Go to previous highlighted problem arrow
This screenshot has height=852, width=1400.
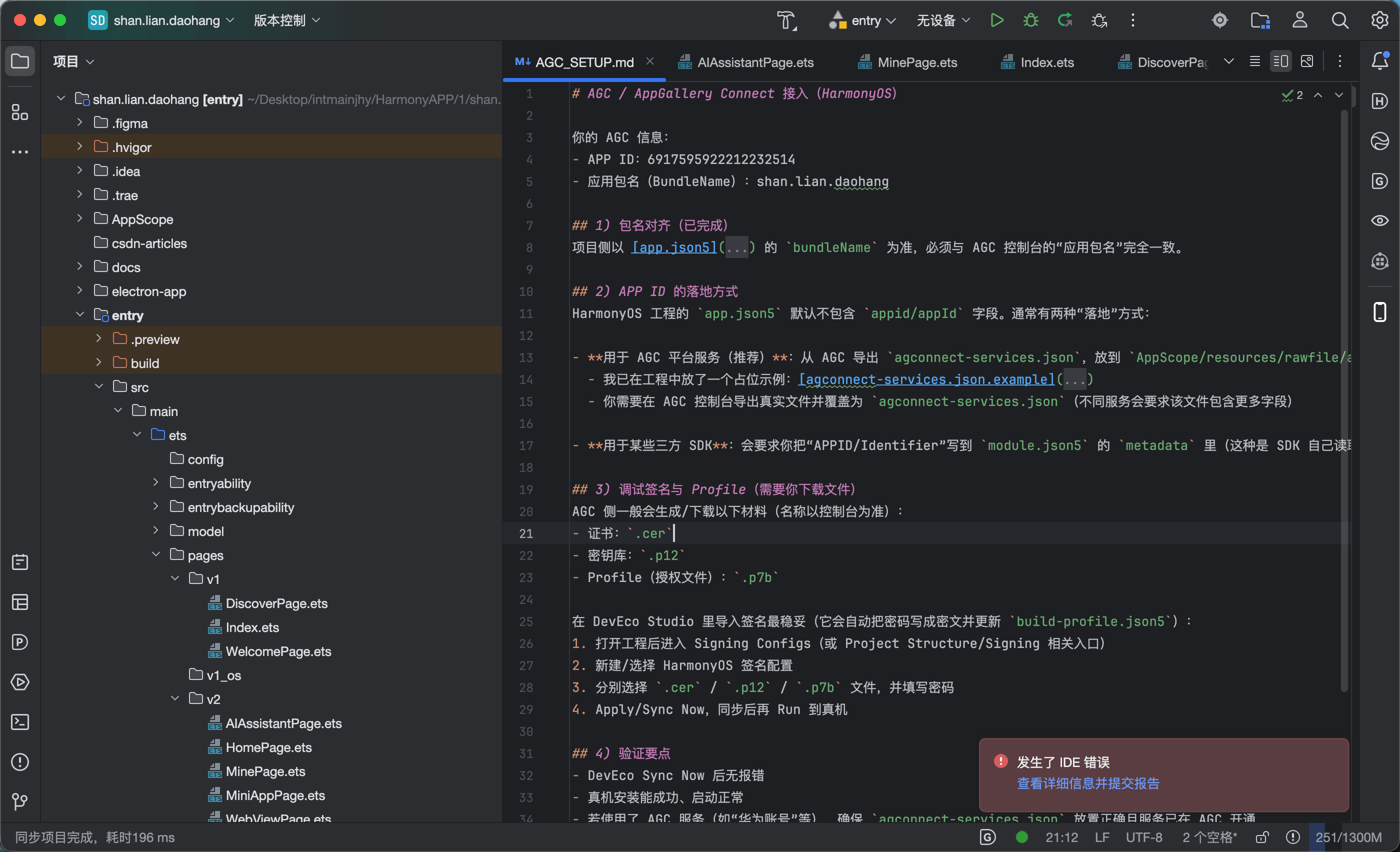[x=1317, y=95]
